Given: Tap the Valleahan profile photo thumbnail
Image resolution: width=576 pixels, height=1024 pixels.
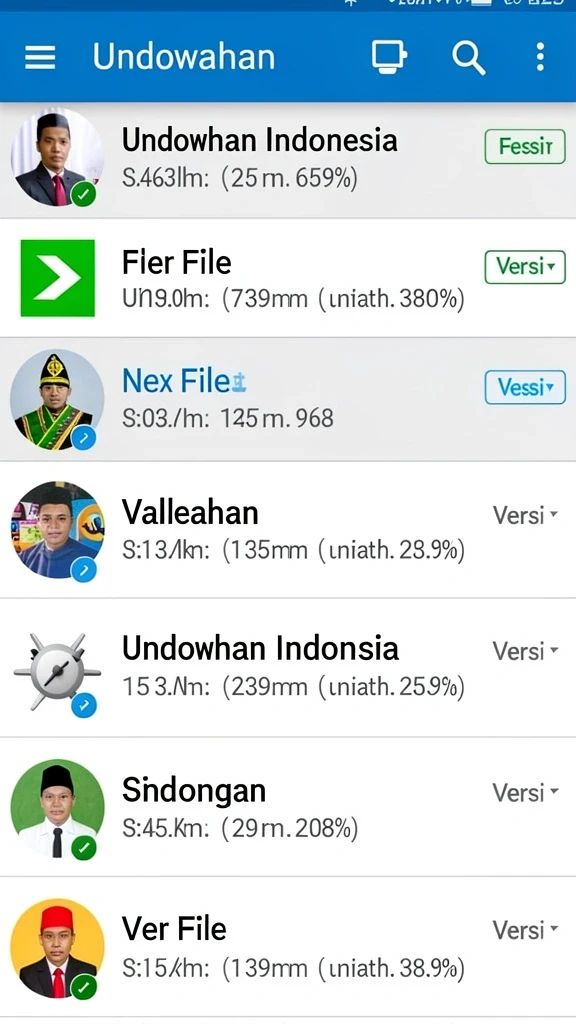Looking at the screenshot, I should [57, 530].
